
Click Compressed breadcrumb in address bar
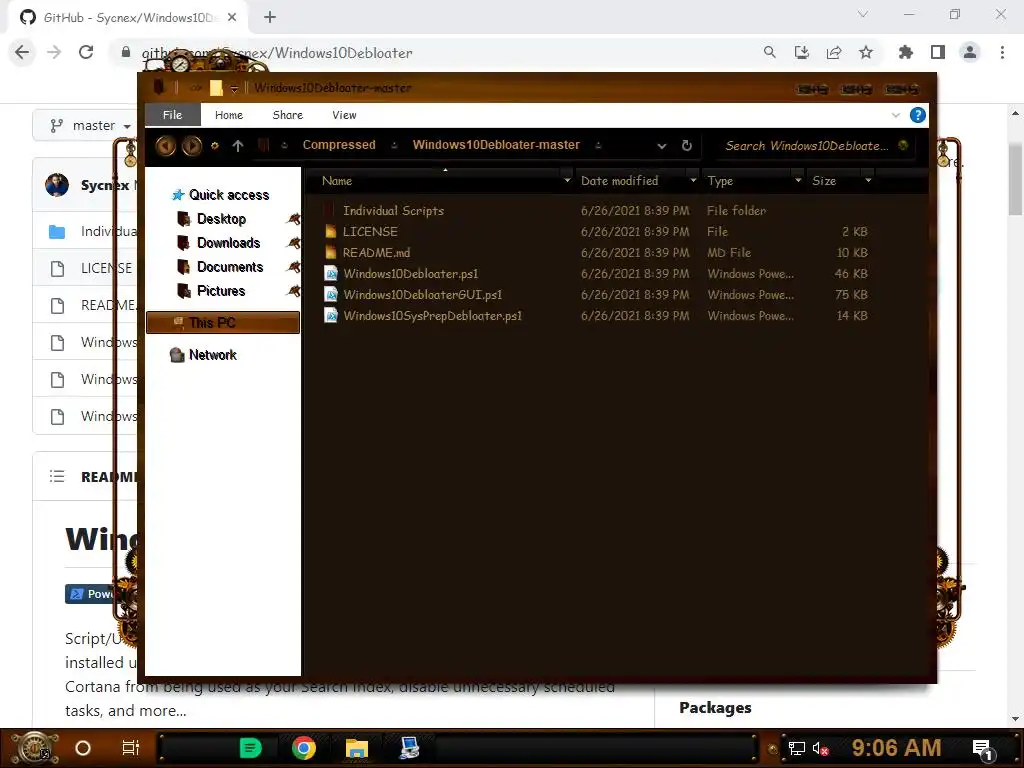coord(339,145)
